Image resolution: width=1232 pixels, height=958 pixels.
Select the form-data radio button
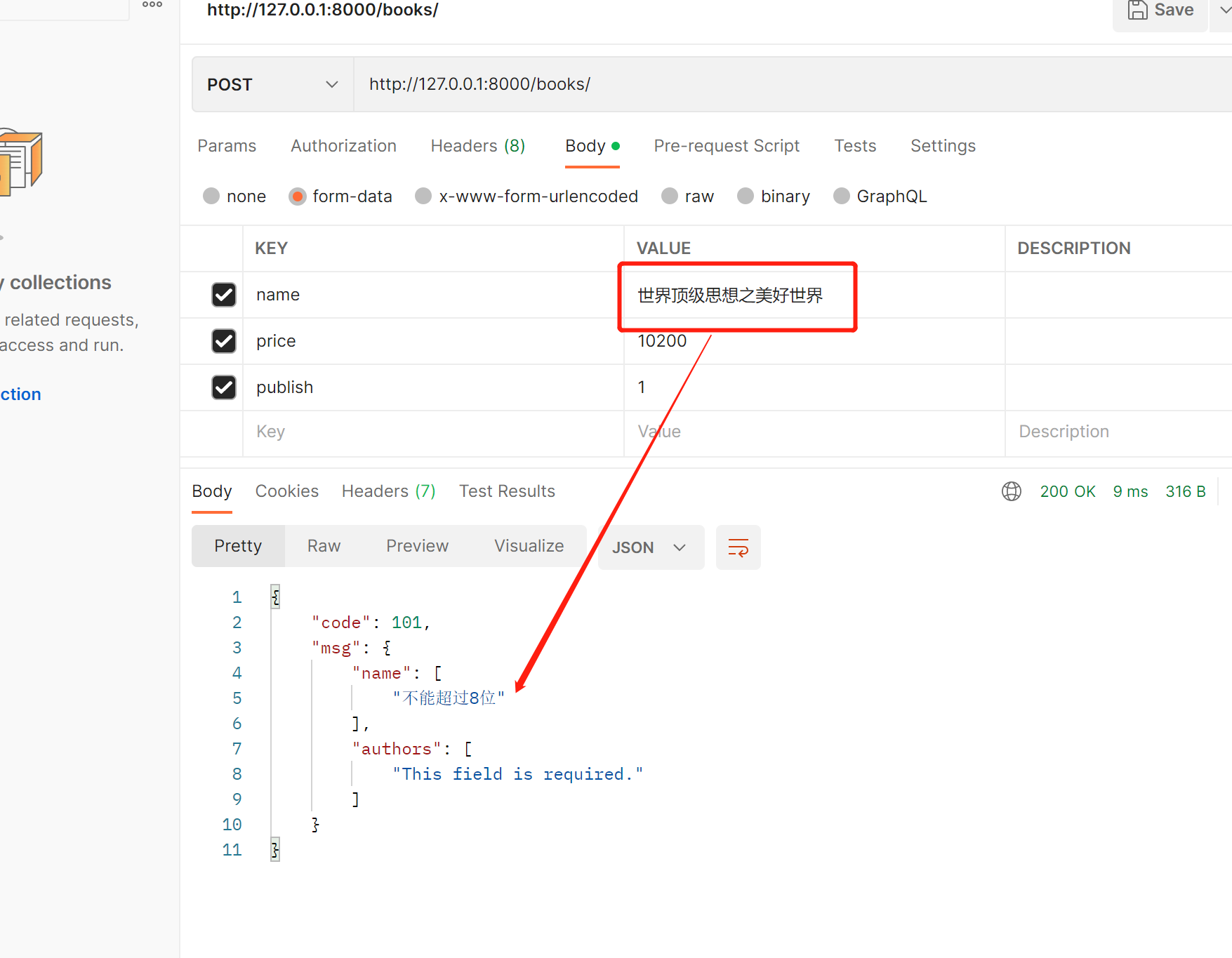(298, 197)
